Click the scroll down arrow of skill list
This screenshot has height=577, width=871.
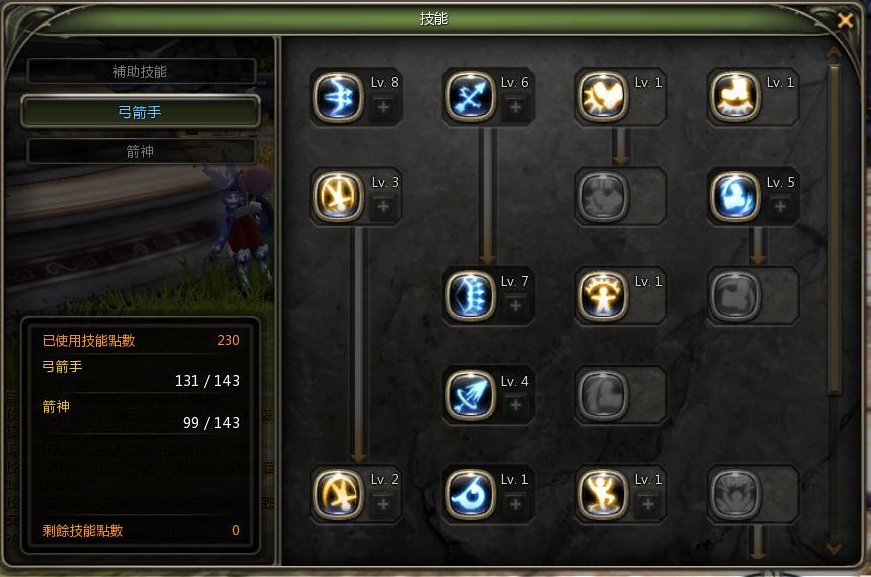pos(834,548)
